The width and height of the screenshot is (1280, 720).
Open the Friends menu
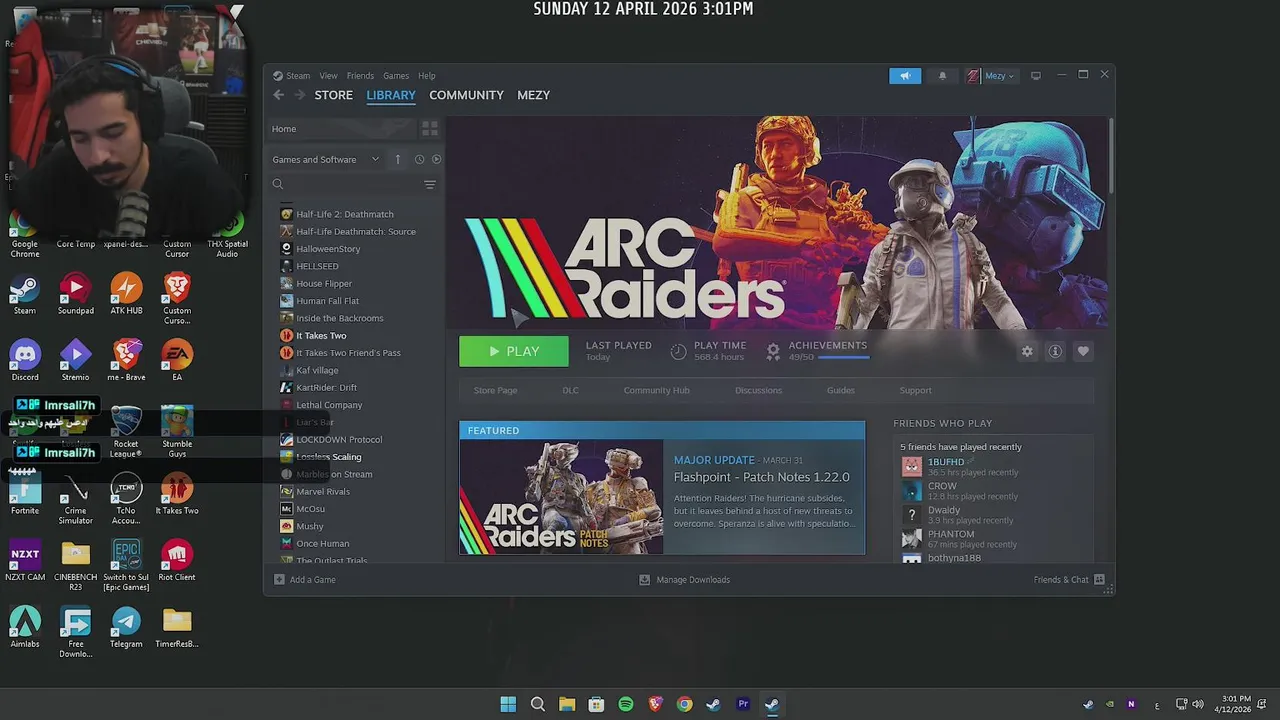pyautogui.click(x=360, y=76)
